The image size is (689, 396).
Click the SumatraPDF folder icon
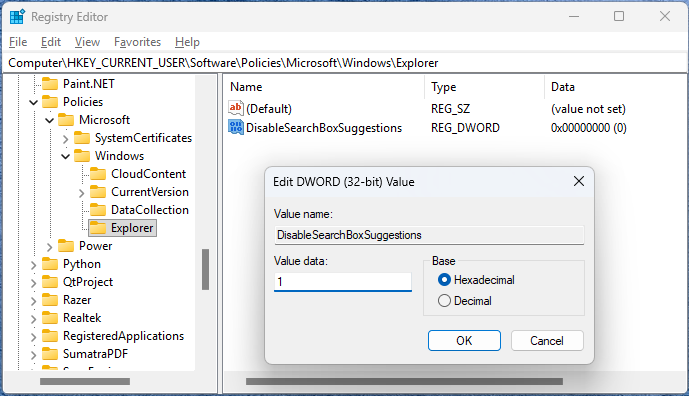(50, 354)
